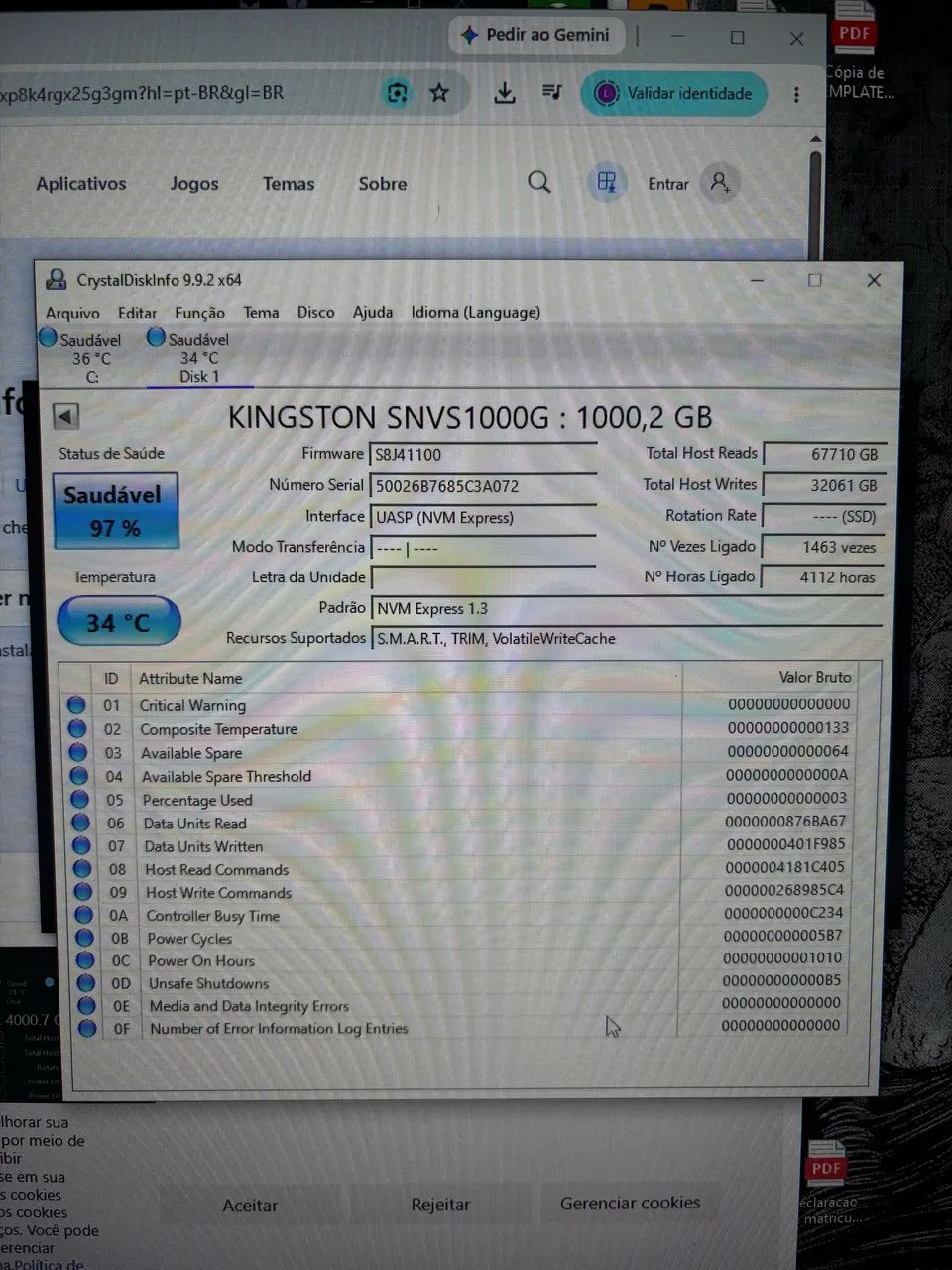Click the CrystalDiskInfo title bar icon
Screen dimensions: 952x1270
57,280
